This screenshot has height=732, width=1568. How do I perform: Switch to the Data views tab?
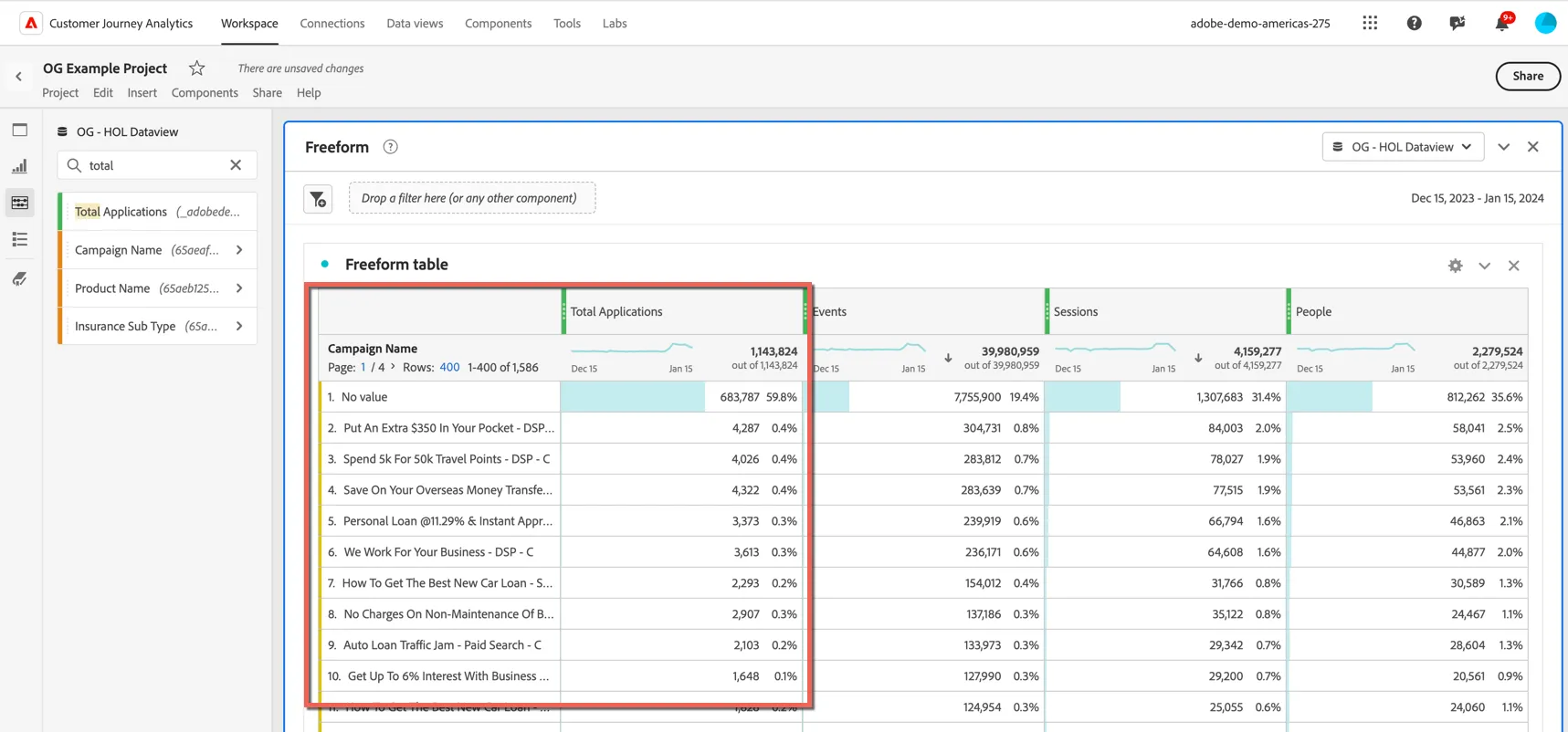click(415, 24)
